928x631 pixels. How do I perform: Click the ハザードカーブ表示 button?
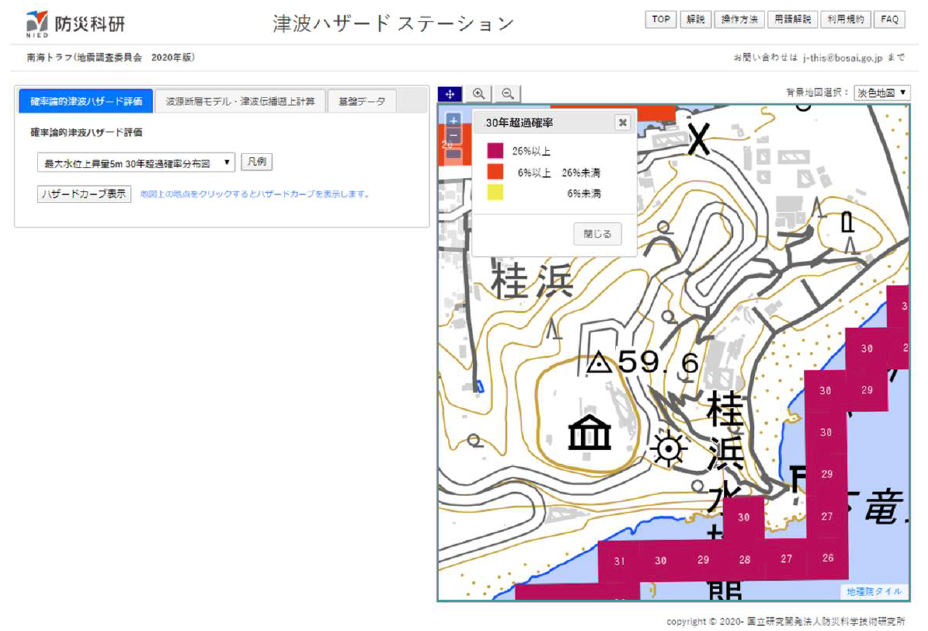click(x=84, y=194)
